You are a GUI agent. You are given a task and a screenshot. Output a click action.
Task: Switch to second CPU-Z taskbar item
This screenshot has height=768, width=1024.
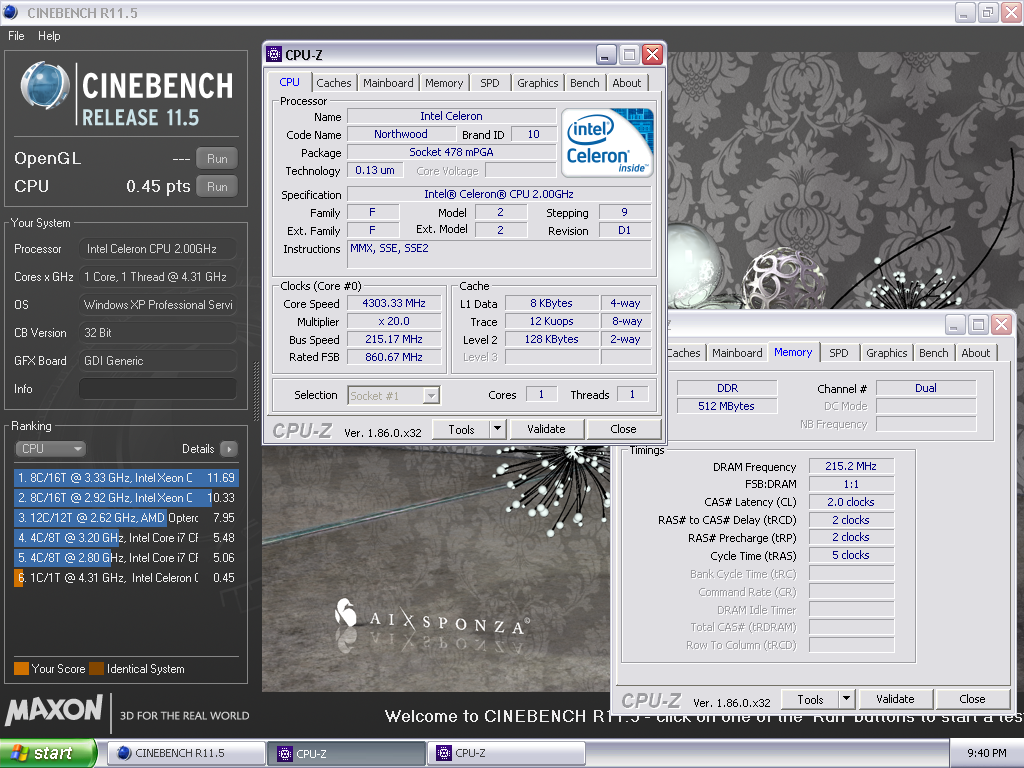[x=506, y=753]
